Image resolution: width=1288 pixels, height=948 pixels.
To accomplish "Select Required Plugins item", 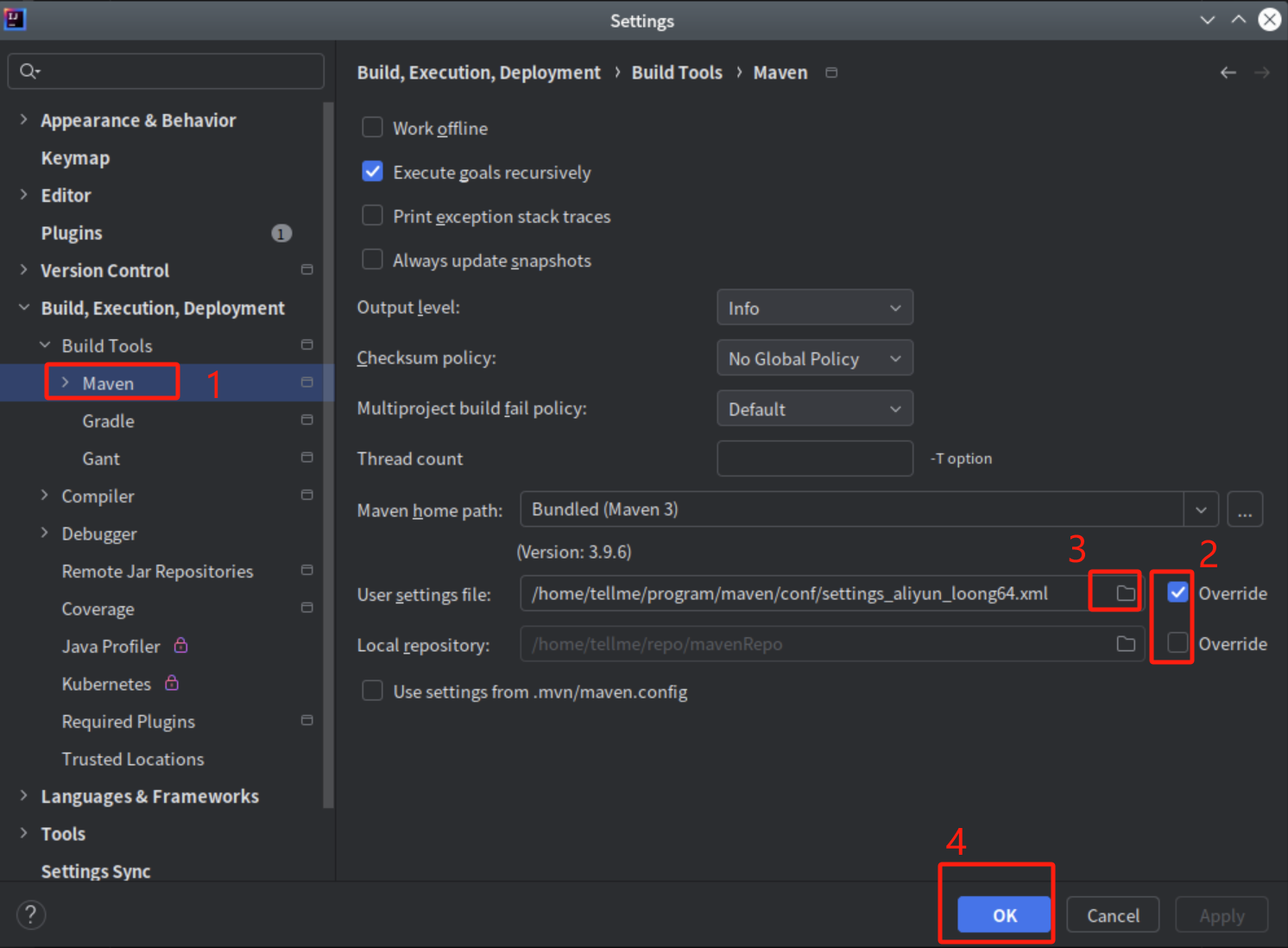I will (x=129, y=722).
